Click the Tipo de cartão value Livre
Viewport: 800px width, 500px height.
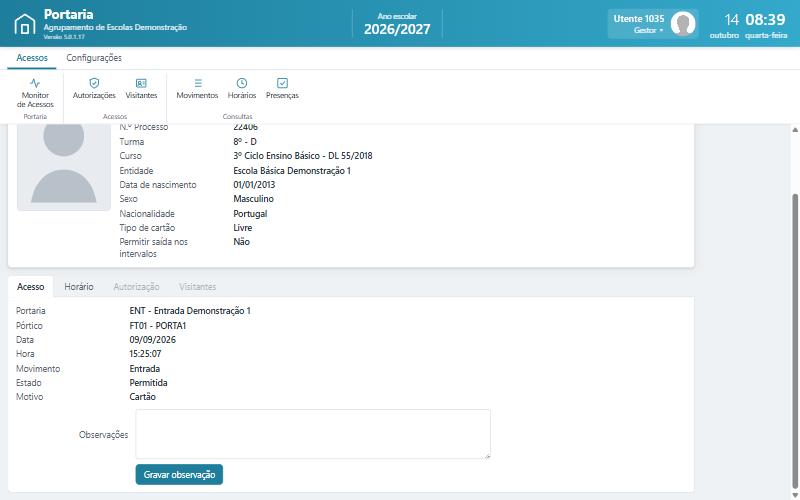pos(243,228)
